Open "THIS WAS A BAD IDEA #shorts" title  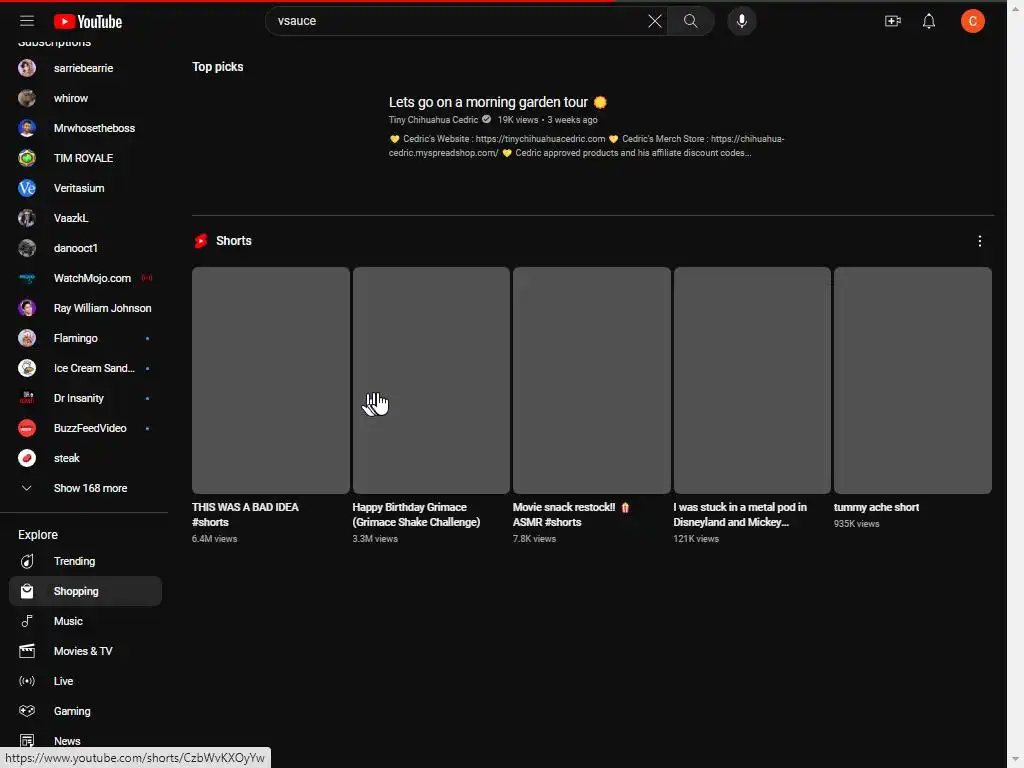[x=245, y=515]
